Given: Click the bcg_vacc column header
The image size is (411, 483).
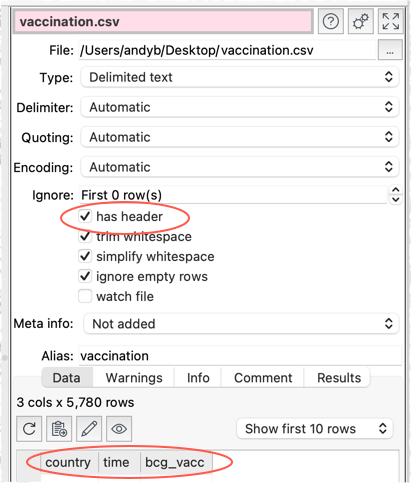Looking at the screenshot, I should click(175, 462).
